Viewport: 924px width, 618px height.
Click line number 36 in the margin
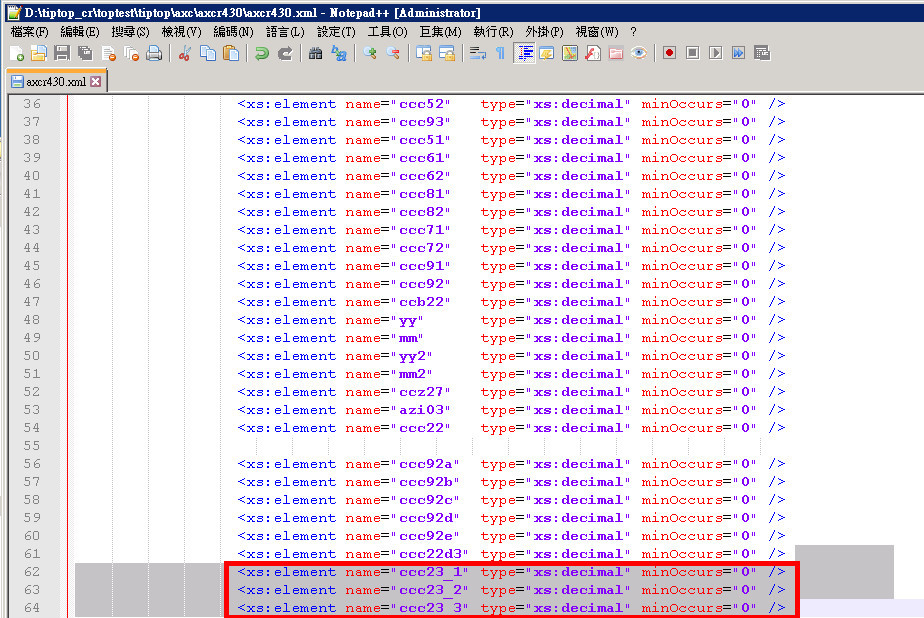click(x=32, y=104)
